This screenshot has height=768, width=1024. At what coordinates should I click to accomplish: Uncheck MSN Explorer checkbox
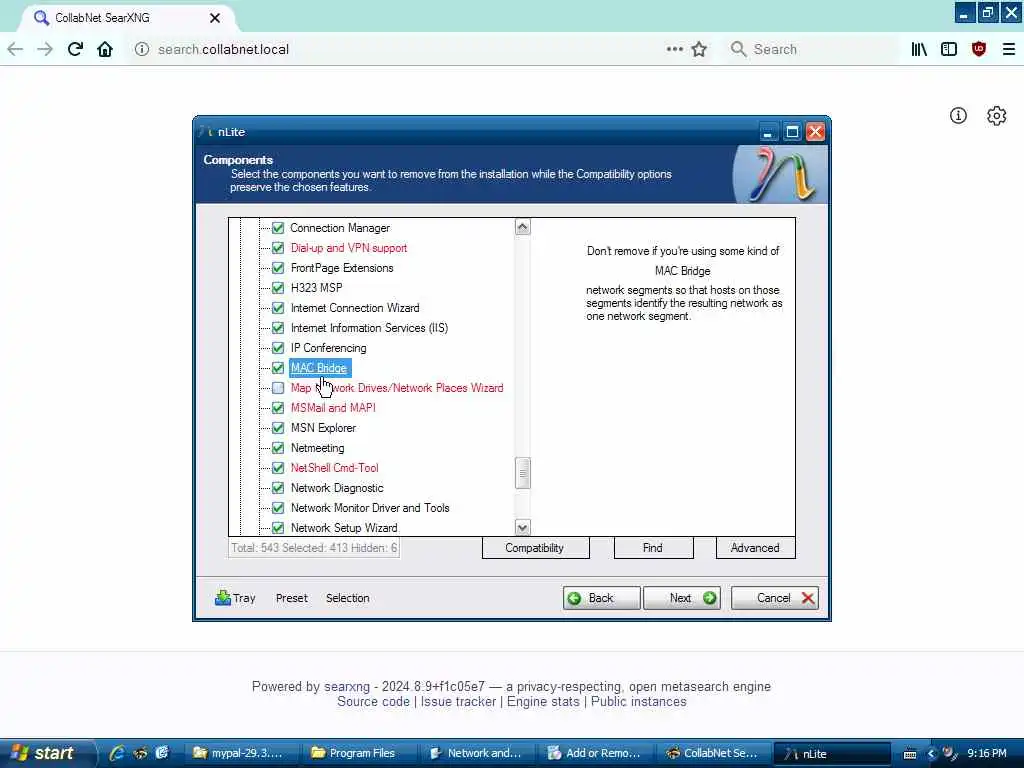(x=278, y=428)
